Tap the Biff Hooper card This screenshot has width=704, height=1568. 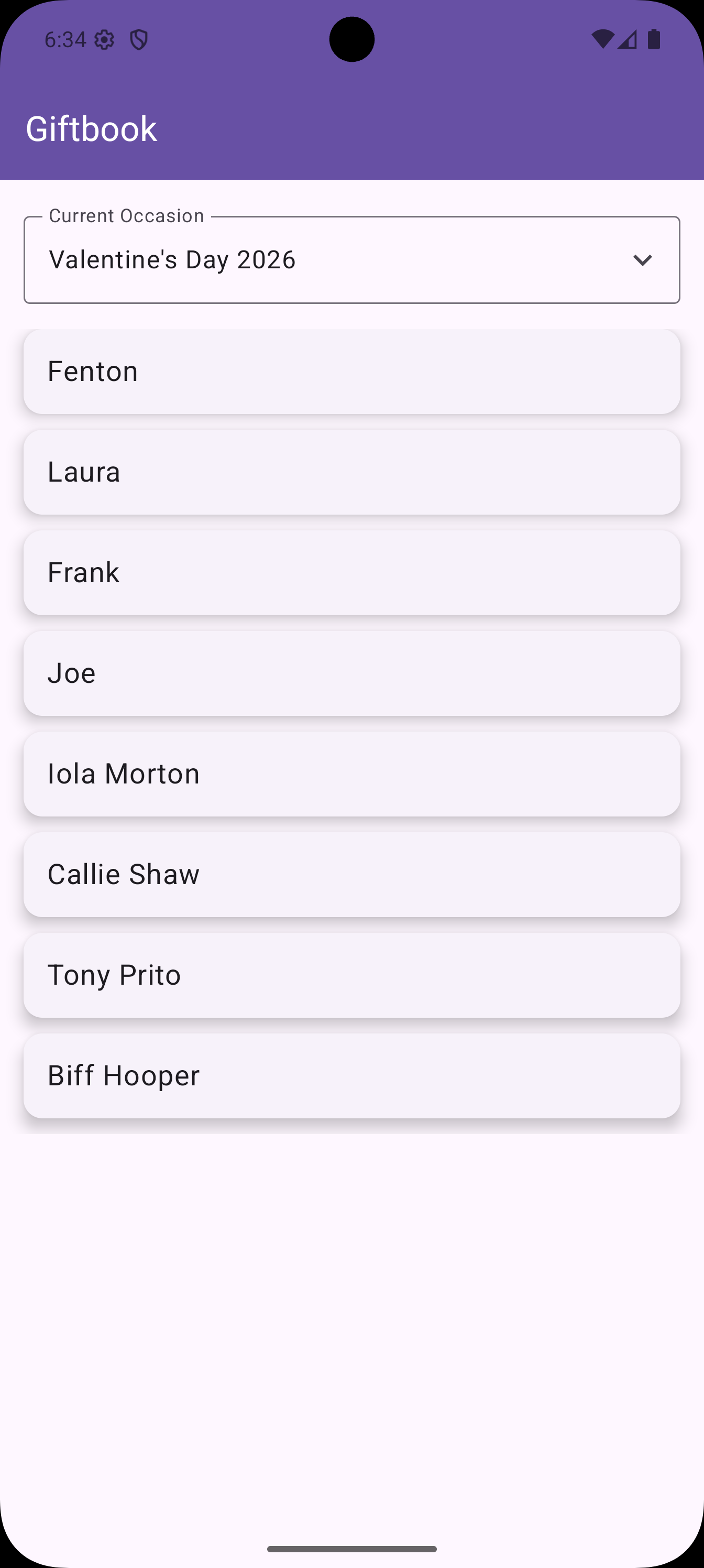click(x=351, y=1075)
